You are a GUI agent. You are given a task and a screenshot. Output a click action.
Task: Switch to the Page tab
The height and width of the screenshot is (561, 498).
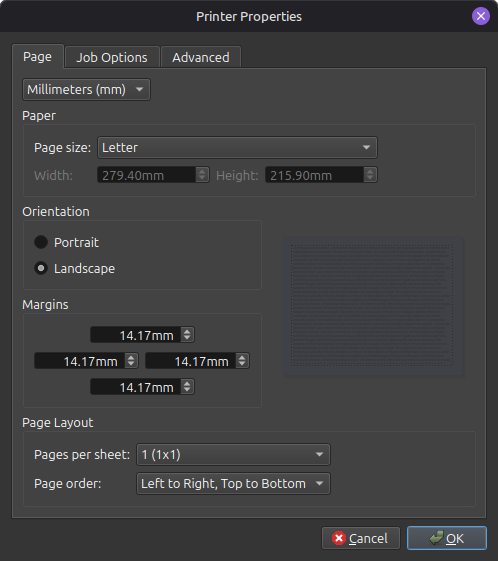(x=38, y=57)
